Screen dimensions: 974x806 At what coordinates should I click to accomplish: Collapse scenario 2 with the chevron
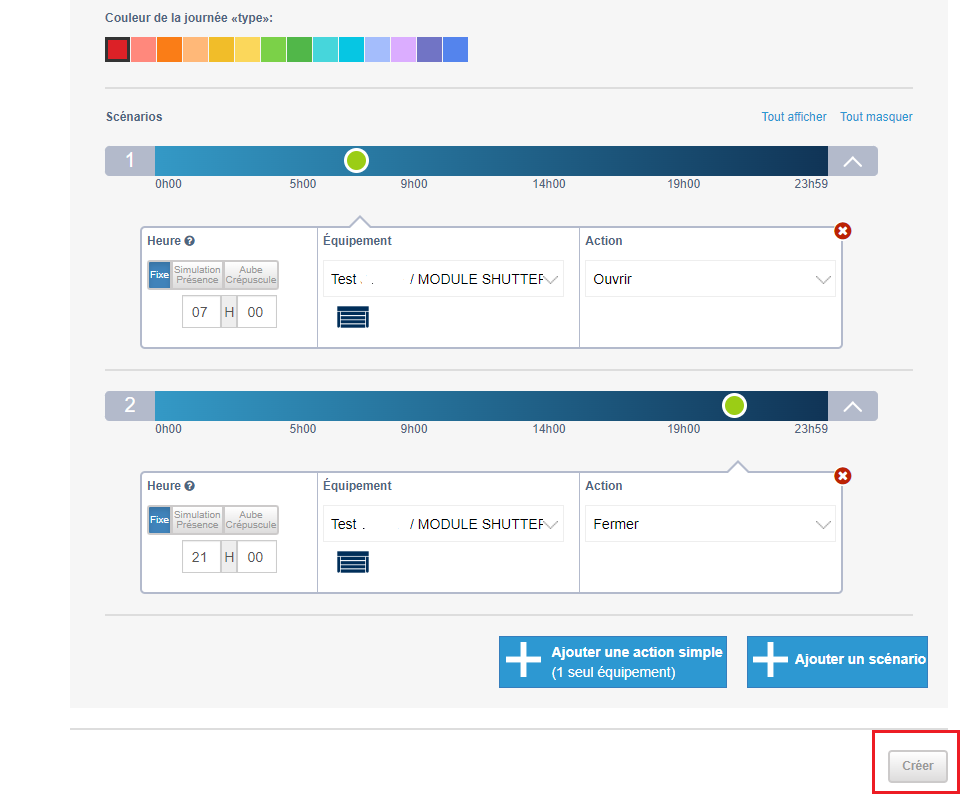853,406
